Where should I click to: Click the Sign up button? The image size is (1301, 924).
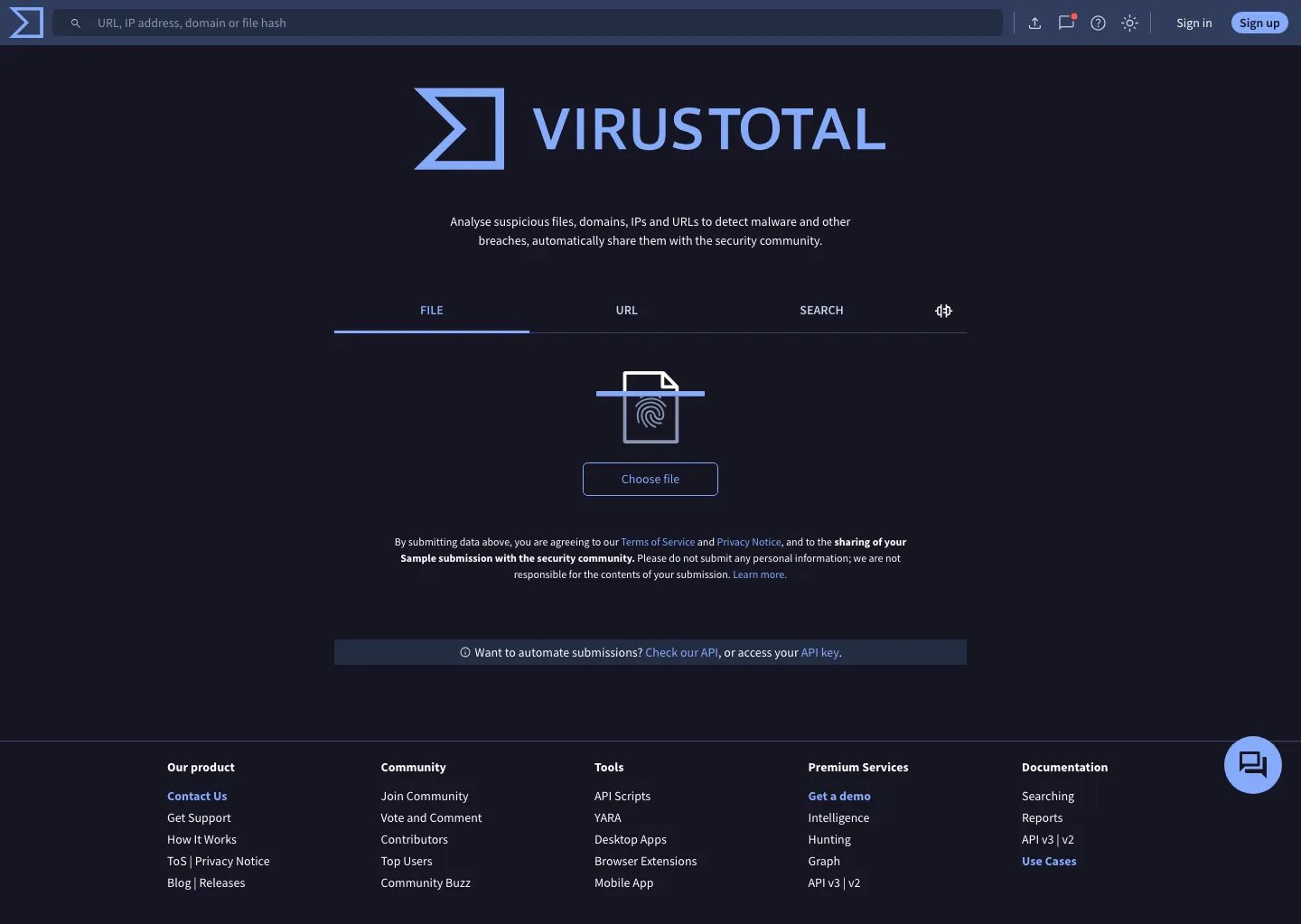pos(1259,23)
